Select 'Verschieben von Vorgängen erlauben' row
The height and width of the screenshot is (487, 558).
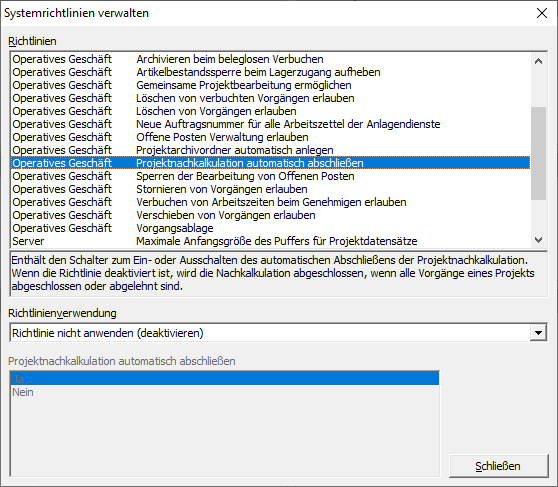tap(270, 215)
